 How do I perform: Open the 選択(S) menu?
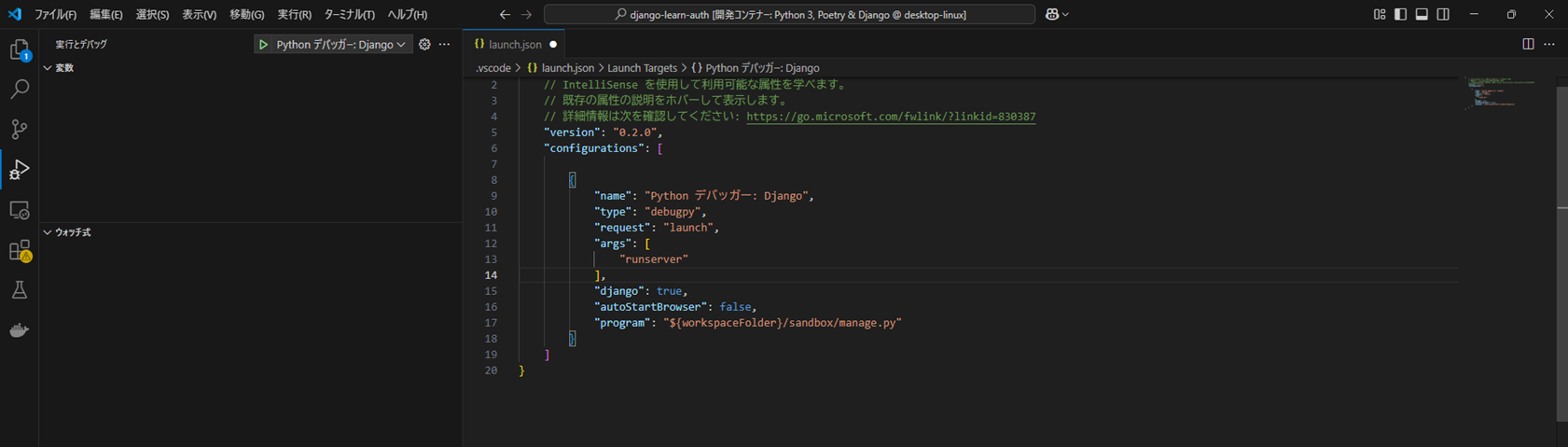152,14
